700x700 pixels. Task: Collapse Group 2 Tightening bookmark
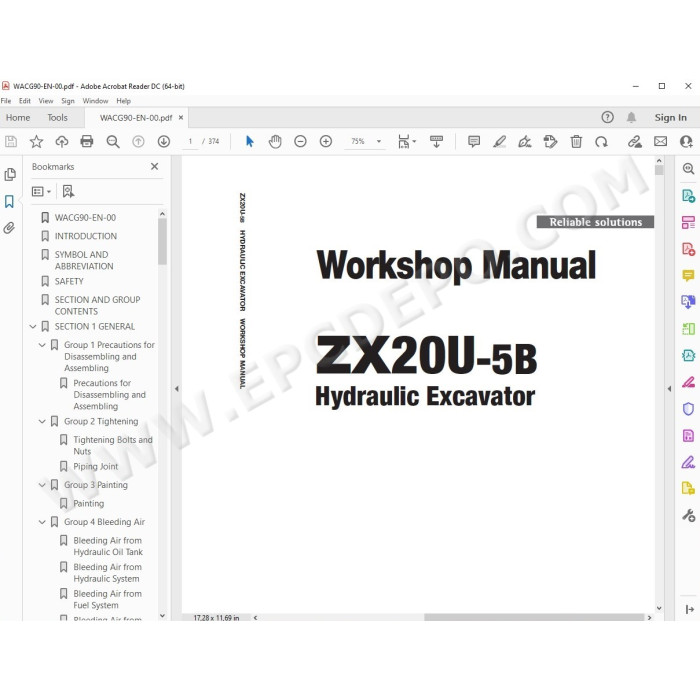coord(42,421)
